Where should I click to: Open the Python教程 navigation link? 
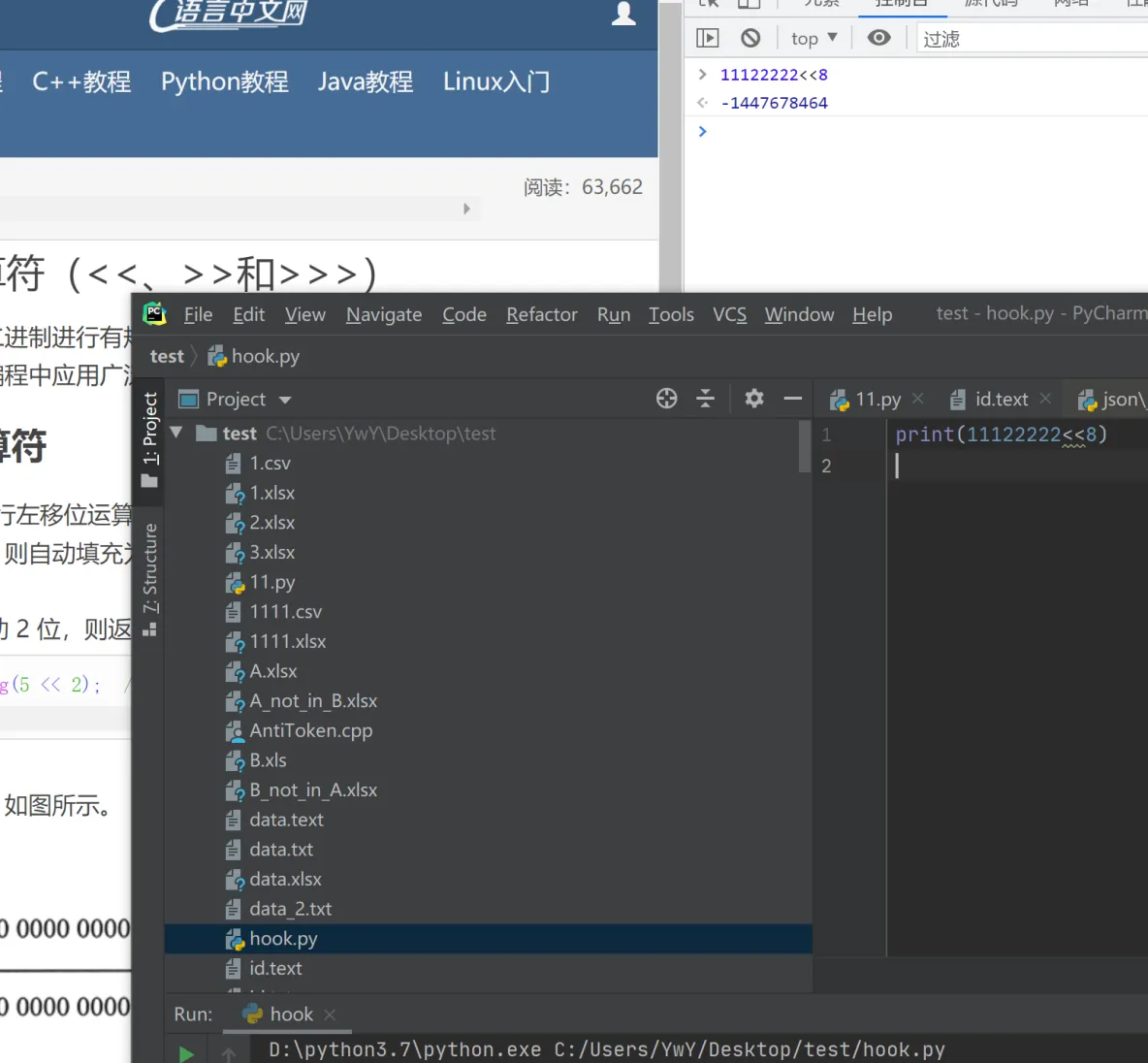[225, 81]
